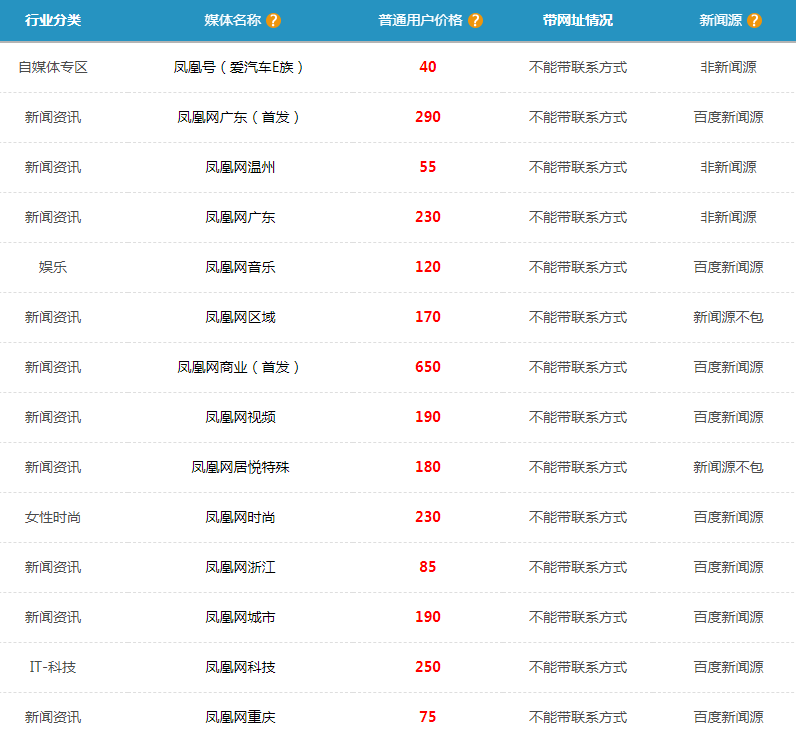Click the help icon beside 新闻源 header

click(x=754, y=20)
